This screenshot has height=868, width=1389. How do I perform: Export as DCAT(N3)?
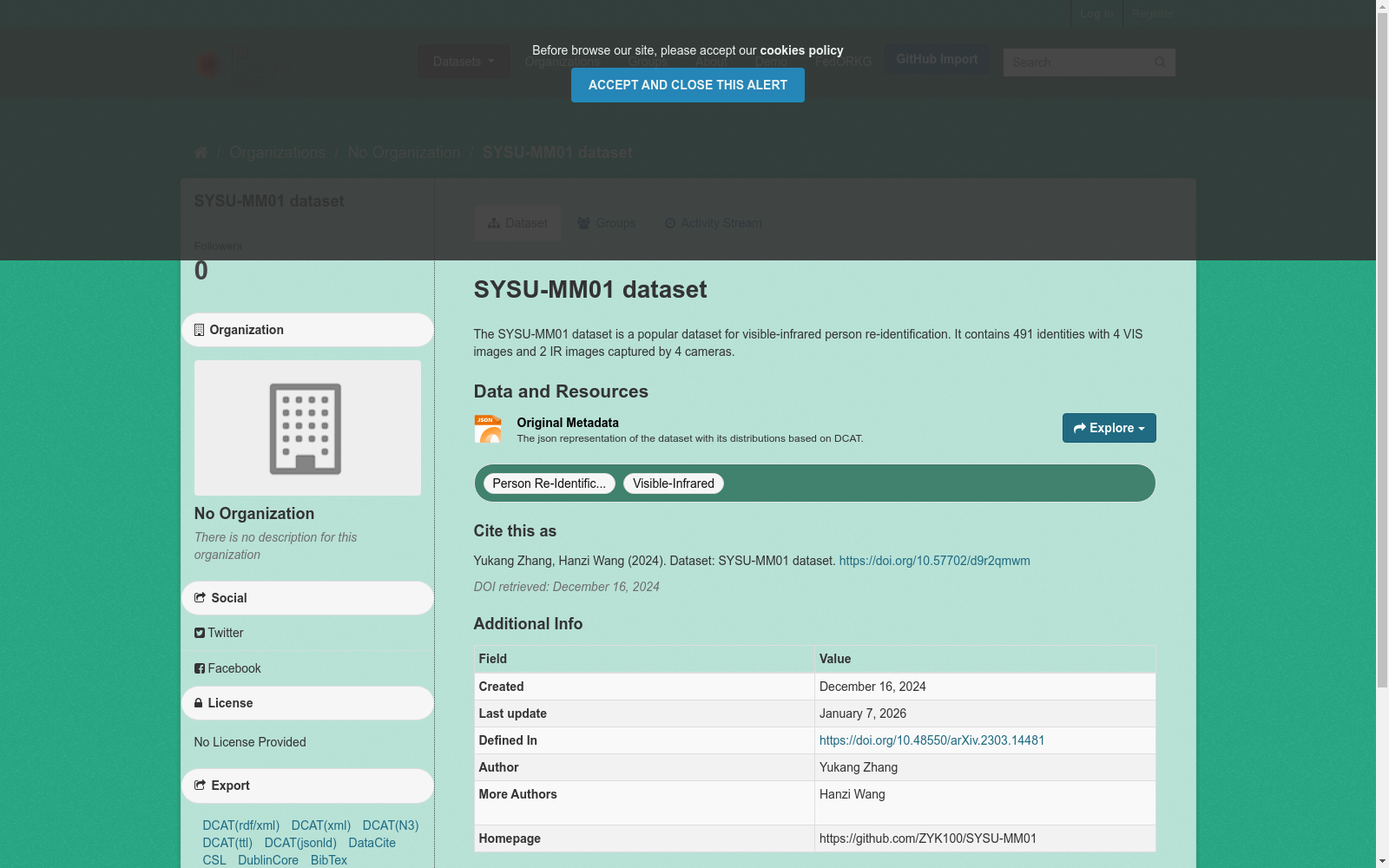click(391, 825)
